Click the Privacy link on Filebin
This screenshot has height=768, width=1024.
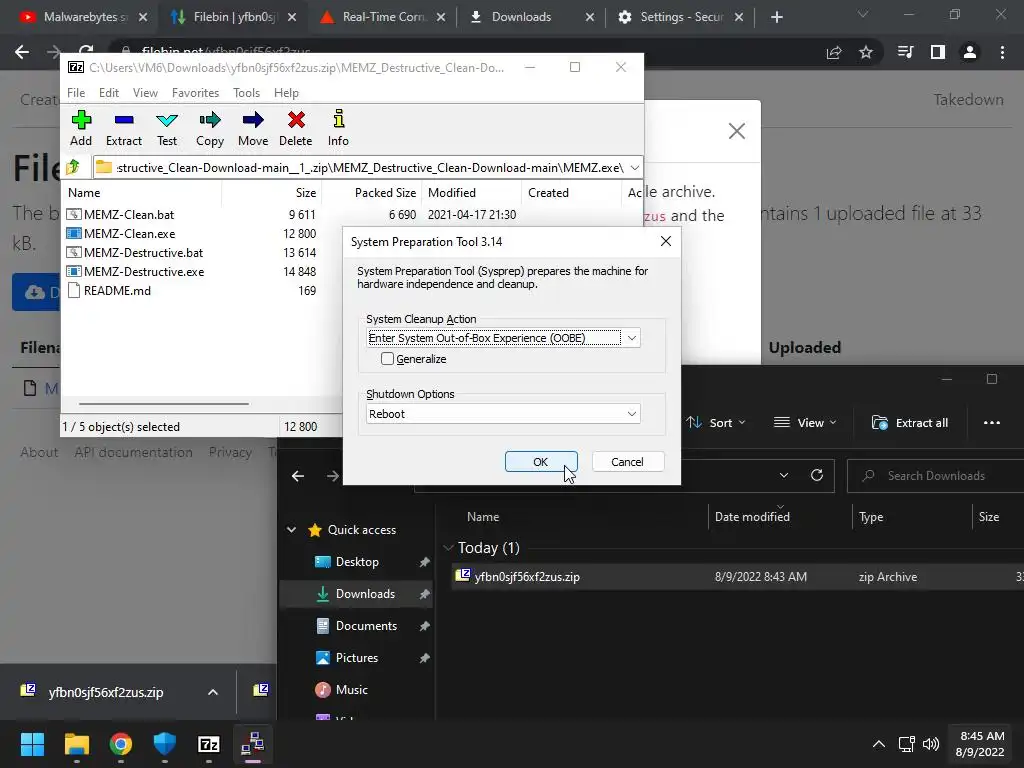pyautogui.click(x=230, y=452)
